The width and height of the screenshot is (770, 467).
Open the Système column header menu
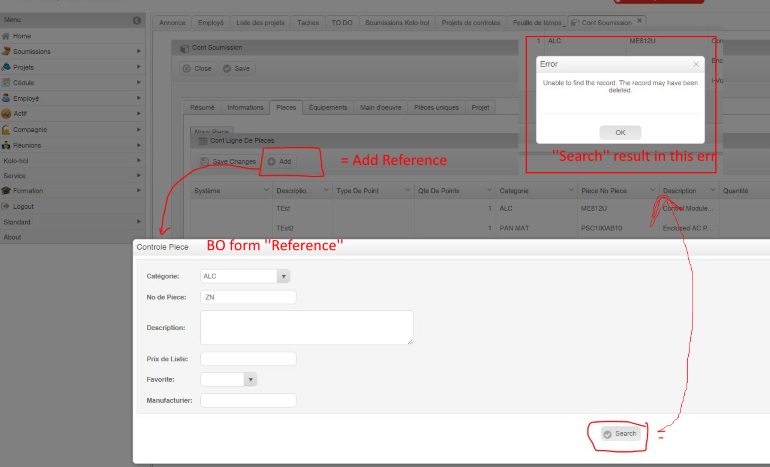coord(266,190)
